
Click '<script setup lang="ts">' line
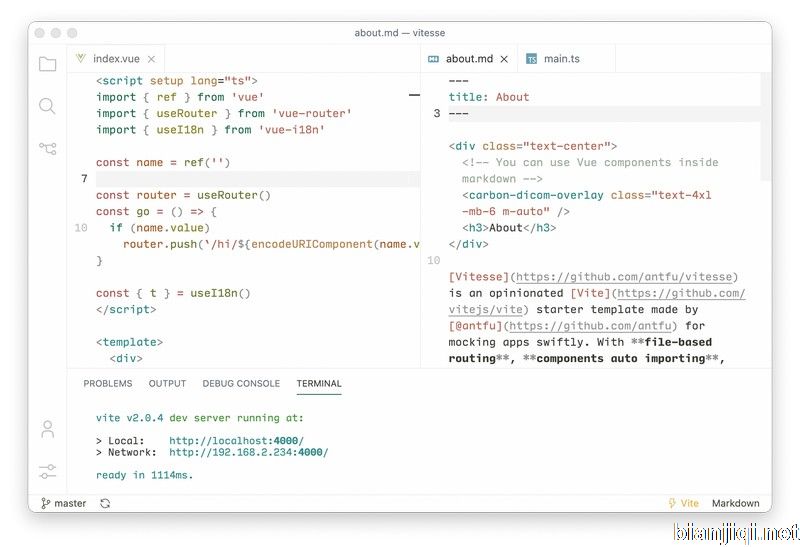click(177, 81)
